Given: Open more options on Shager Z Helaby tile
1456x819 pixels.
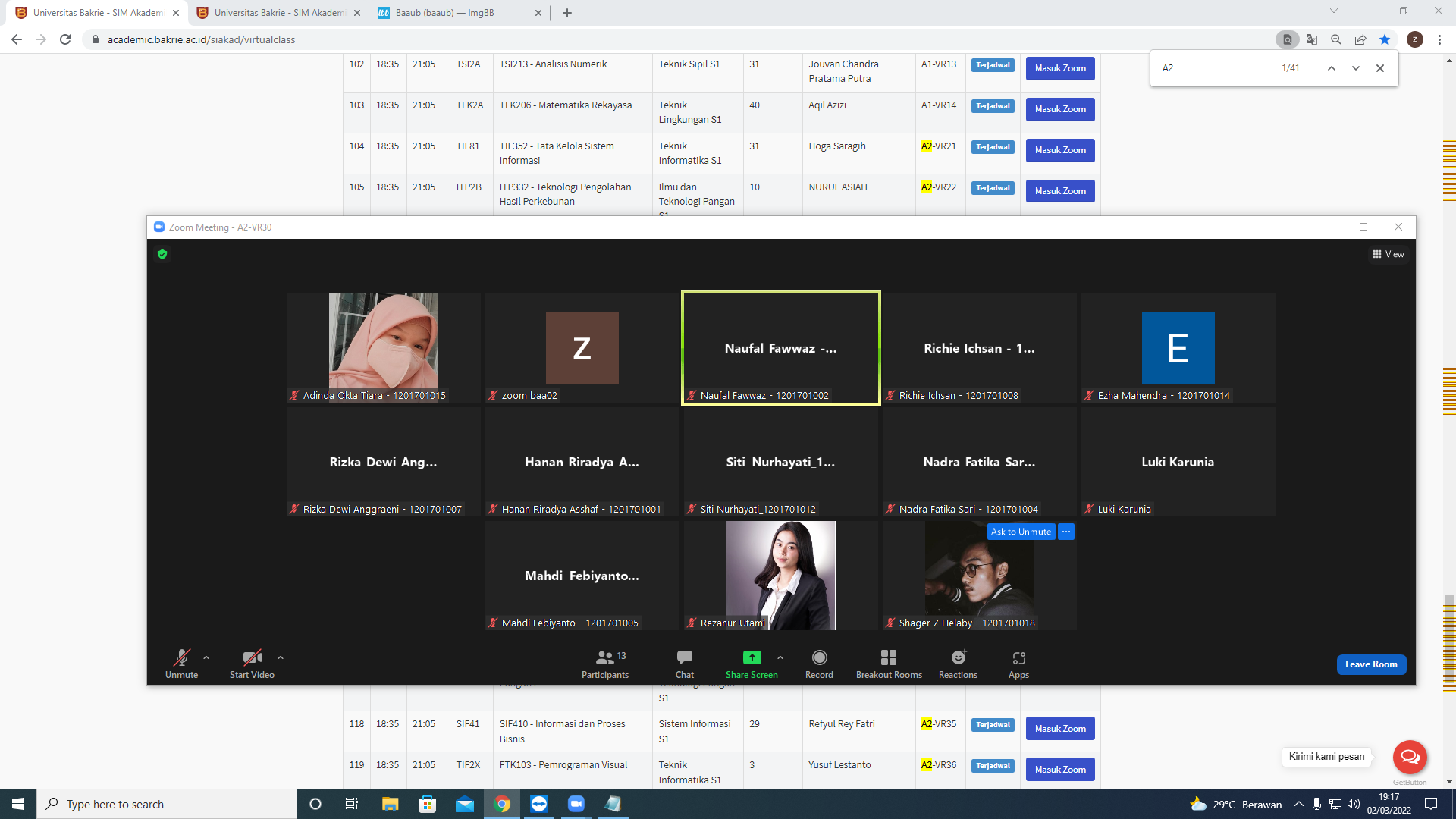Looking at the screenshot, I should 1066,532.
